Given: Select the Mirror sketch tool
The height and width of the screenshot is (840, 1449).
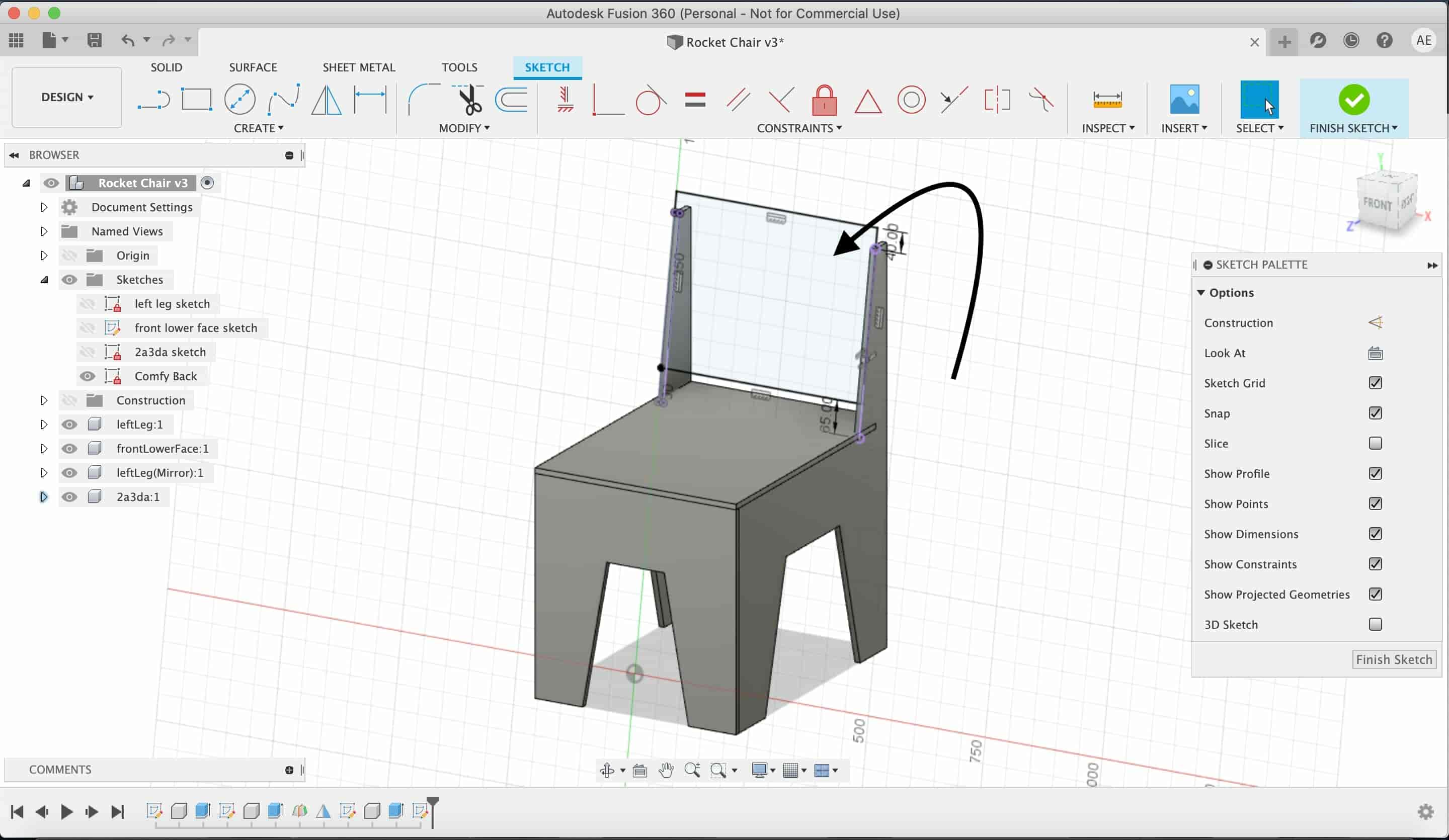Looking at the screenshot, I should [326, 100].
